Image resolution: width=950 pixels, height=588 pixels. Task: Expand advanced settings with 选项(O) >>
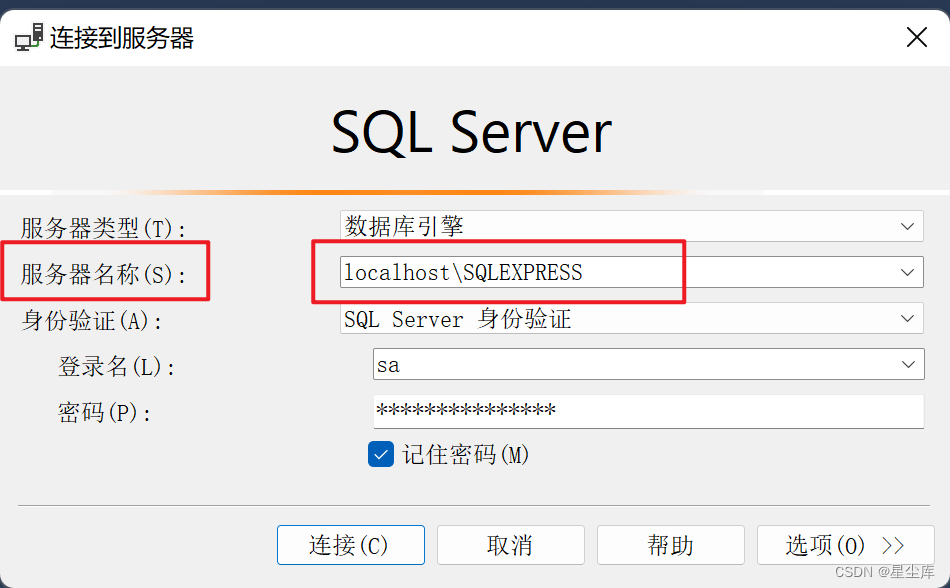[x=845, y=545]
